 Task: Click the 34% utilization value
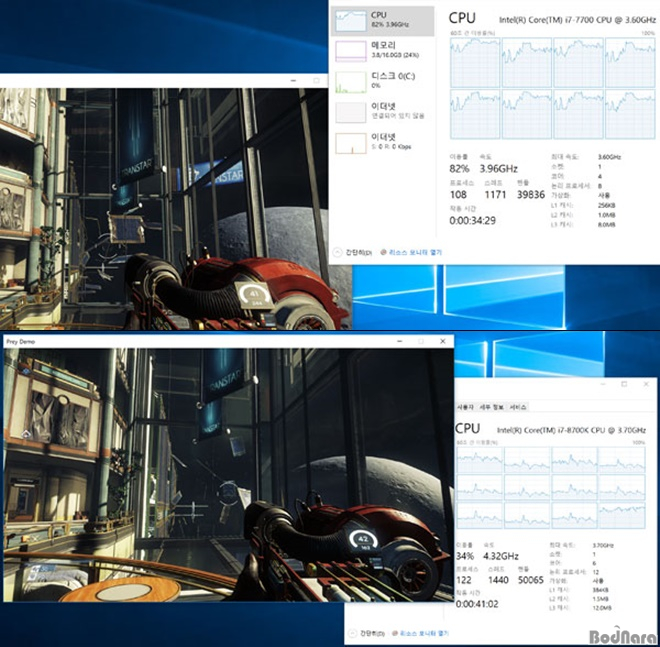click(465, 556)
